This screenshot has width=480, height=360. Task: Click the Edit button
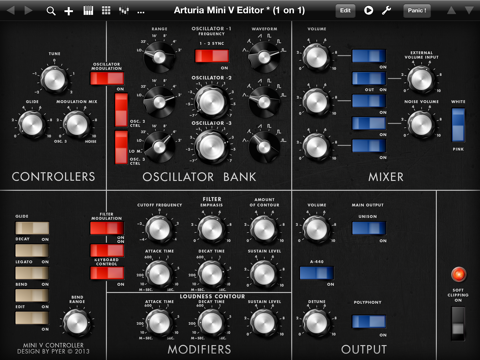[x=345, y=11]
